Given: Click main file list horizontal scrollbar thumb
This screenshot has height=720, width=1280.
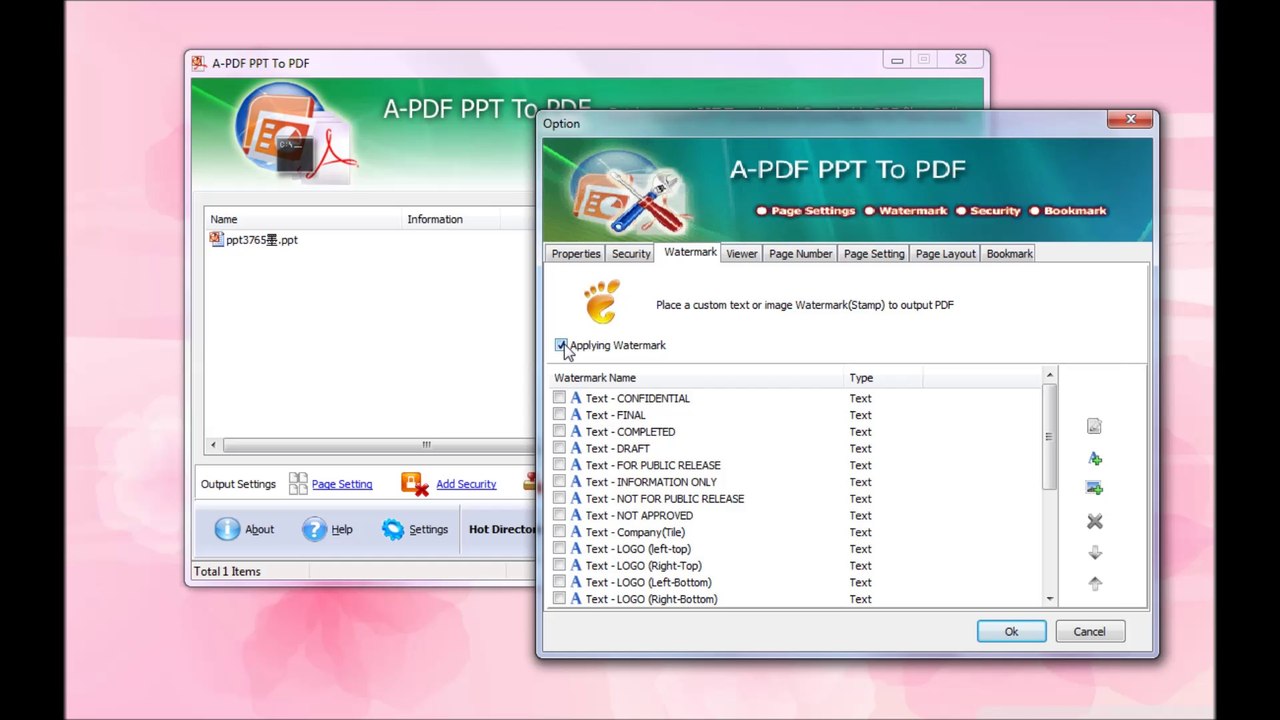Looking at the screenshot, I should tap(425, 445).
